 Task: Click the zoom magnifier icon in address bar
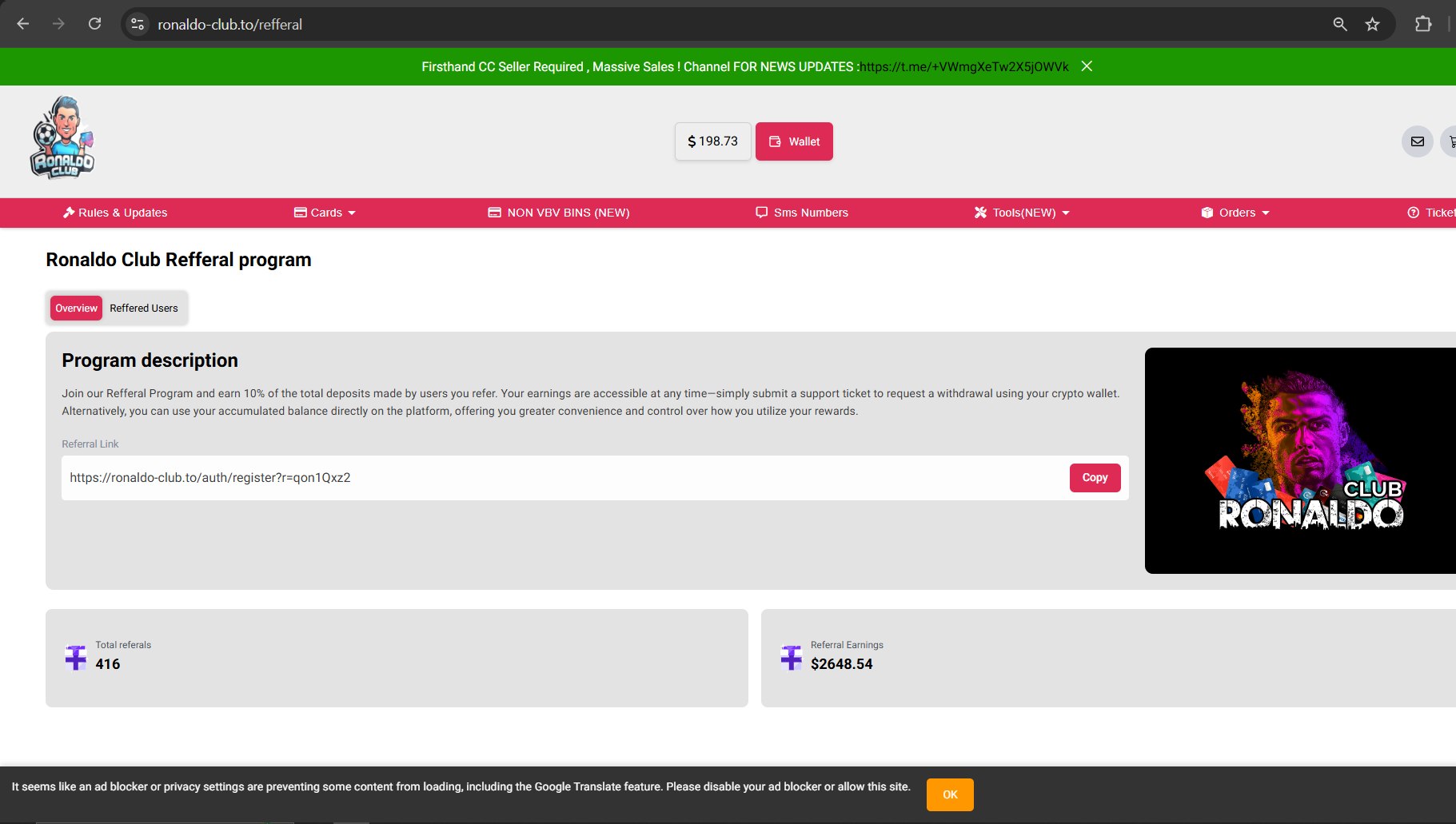pos(1340,24)
